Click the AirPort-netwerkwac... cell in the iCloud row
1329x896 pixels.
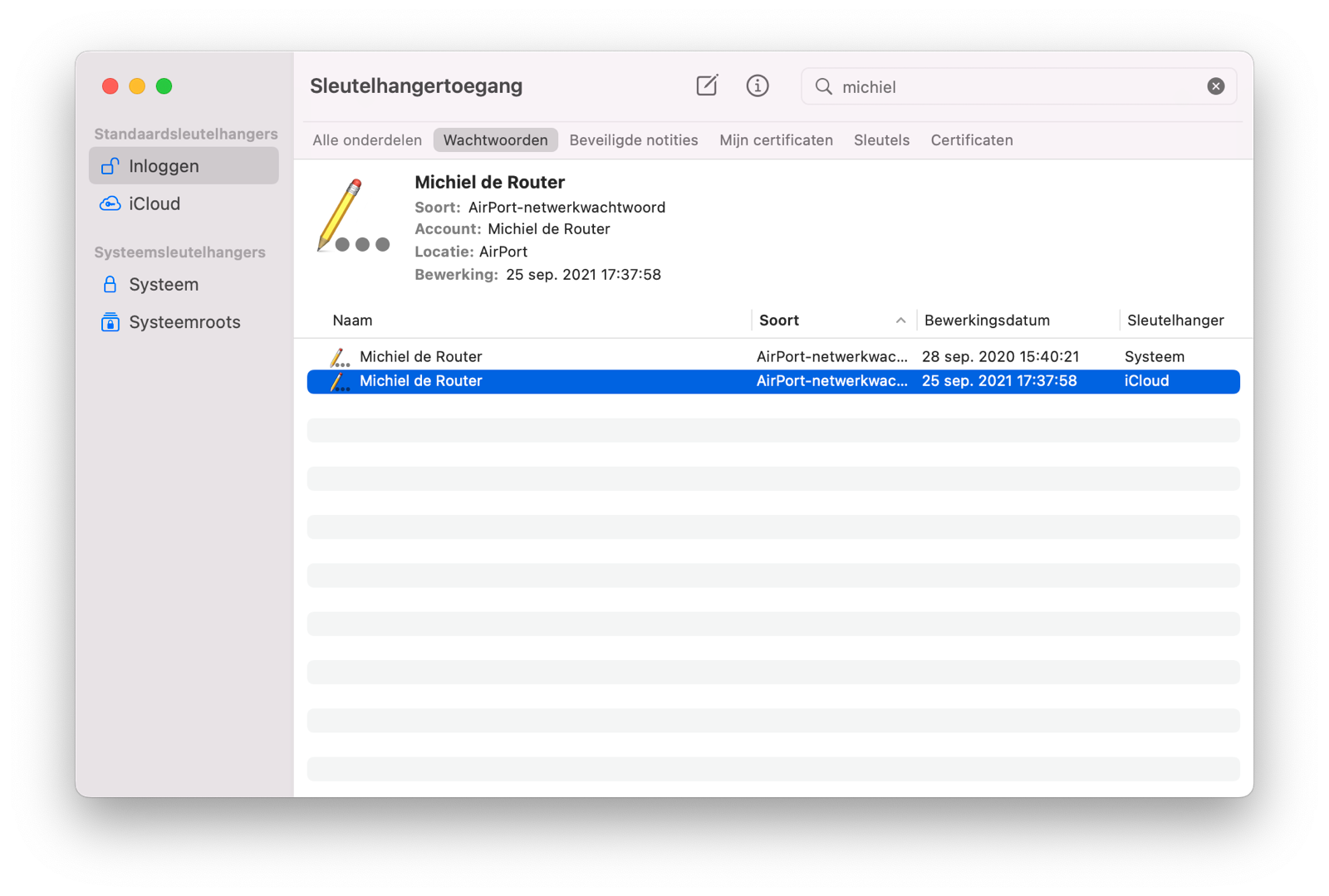pyautogui.click(x=831, y=381)
